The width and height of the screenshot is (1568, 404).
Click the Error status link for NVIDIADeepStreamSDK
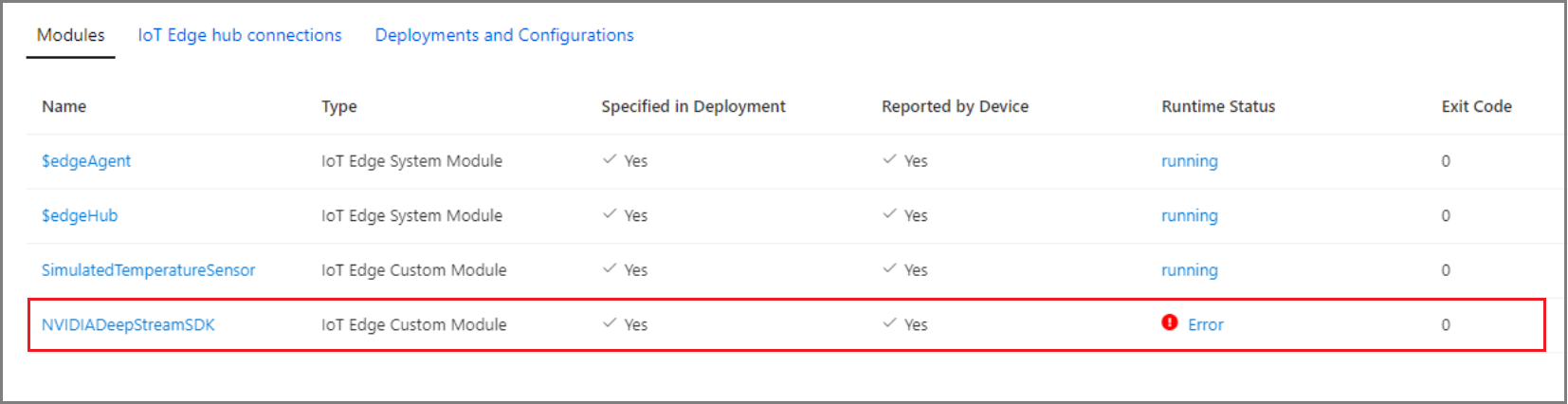coord(1205,325)
